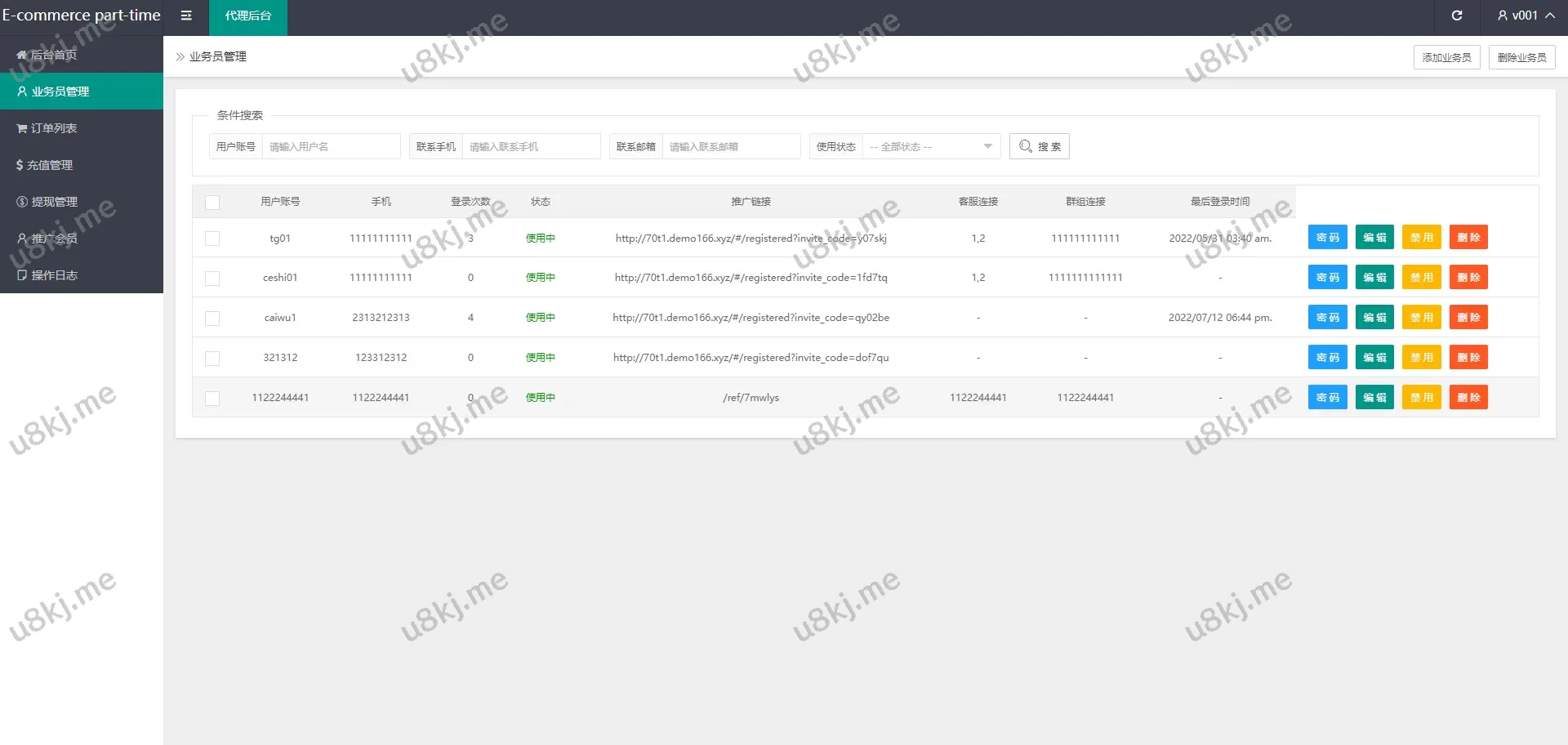Click the 添加业务员 button

pos(1446,57)
